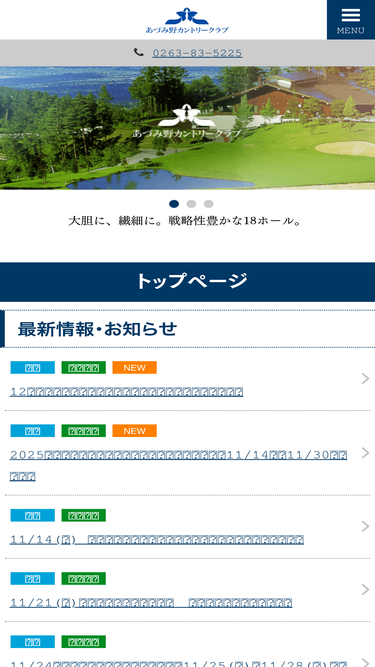Click blue tag on the news item starting with 12
The image size is (375, 667).
(33, 368)
